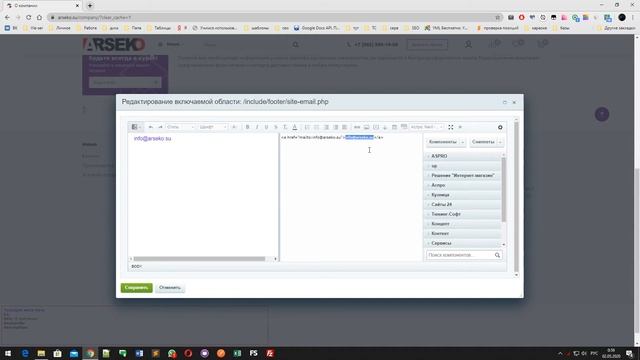Viewport: 640px width, 360px height.
Task: Open the Aspro Next dropdown in the toolbar
Action: tap(427, 127)
